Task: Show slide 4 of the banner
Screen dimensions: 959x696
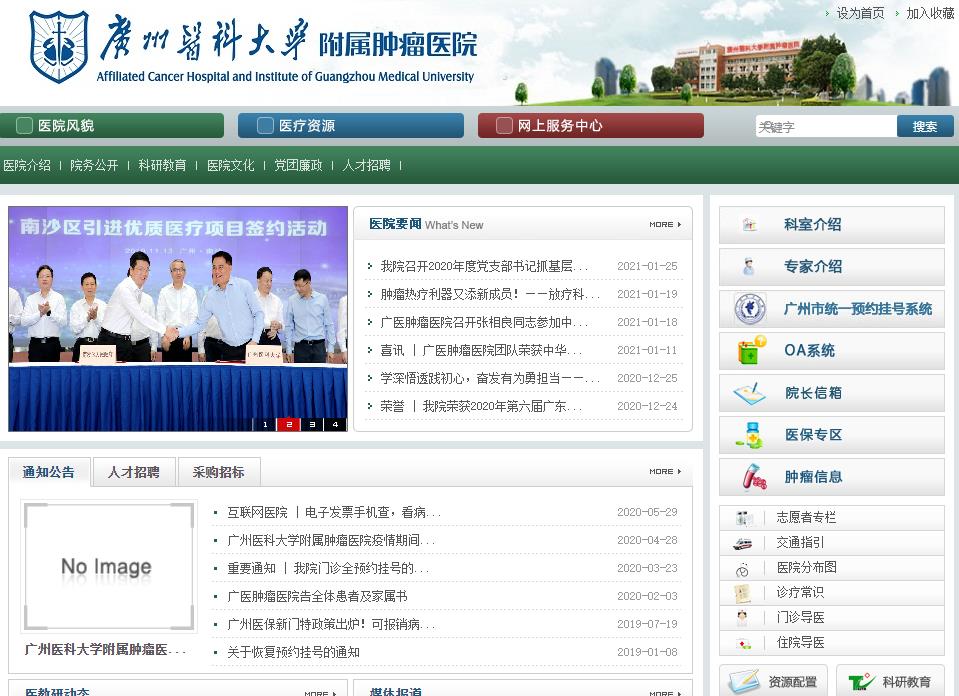Action: pos(335,424)
